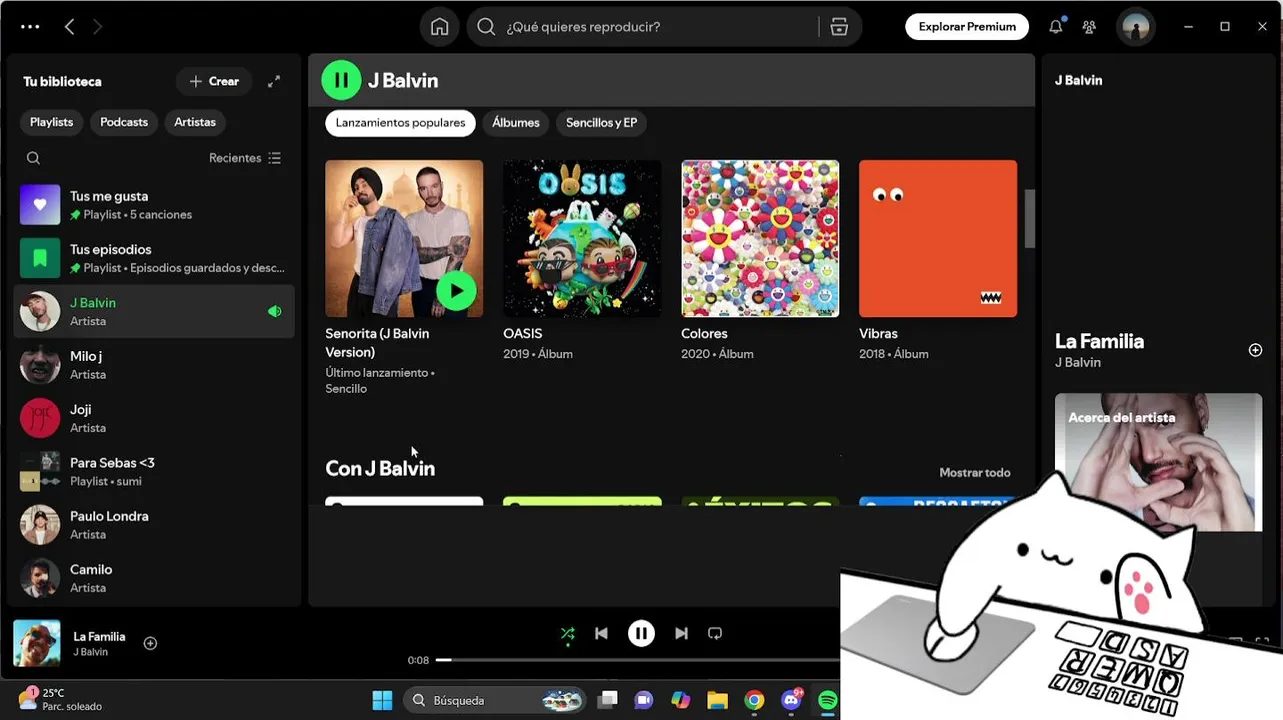Open the Browse icon beside search
Image resolution: width=1283 pixels, height=720 pixels.
(839, 27)
